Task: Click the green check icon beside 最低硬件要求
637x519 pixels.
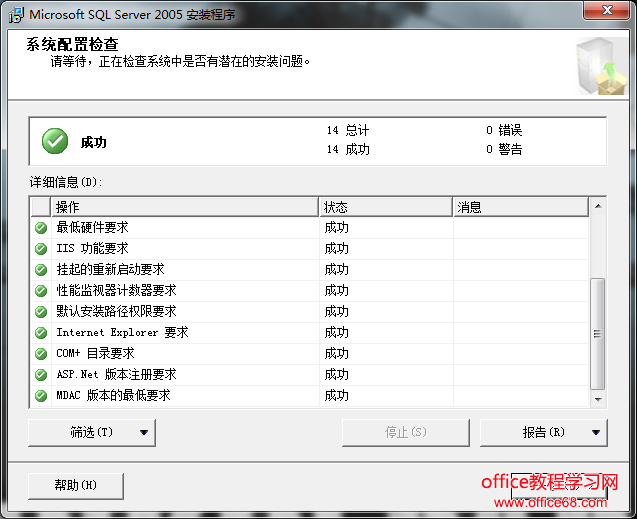Action: [41, 228]
